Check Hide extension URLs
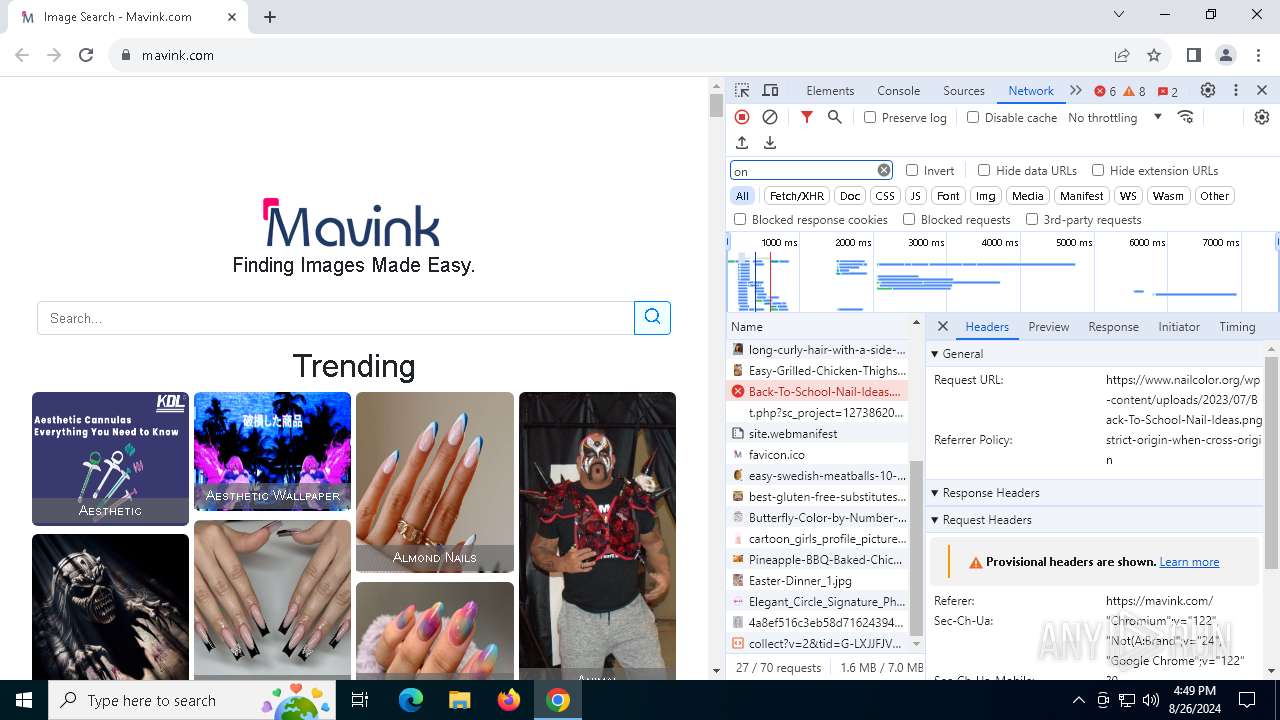The height and width of the screenshot is (720, 1280). click(1098, 170)
